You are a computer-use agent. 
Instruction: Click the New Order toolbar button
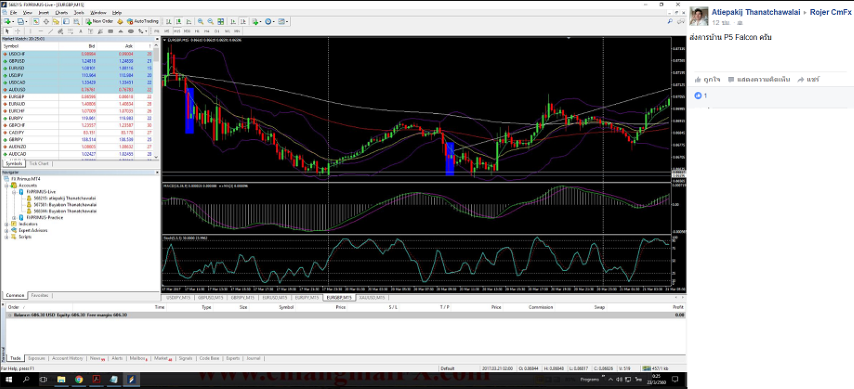99,21
